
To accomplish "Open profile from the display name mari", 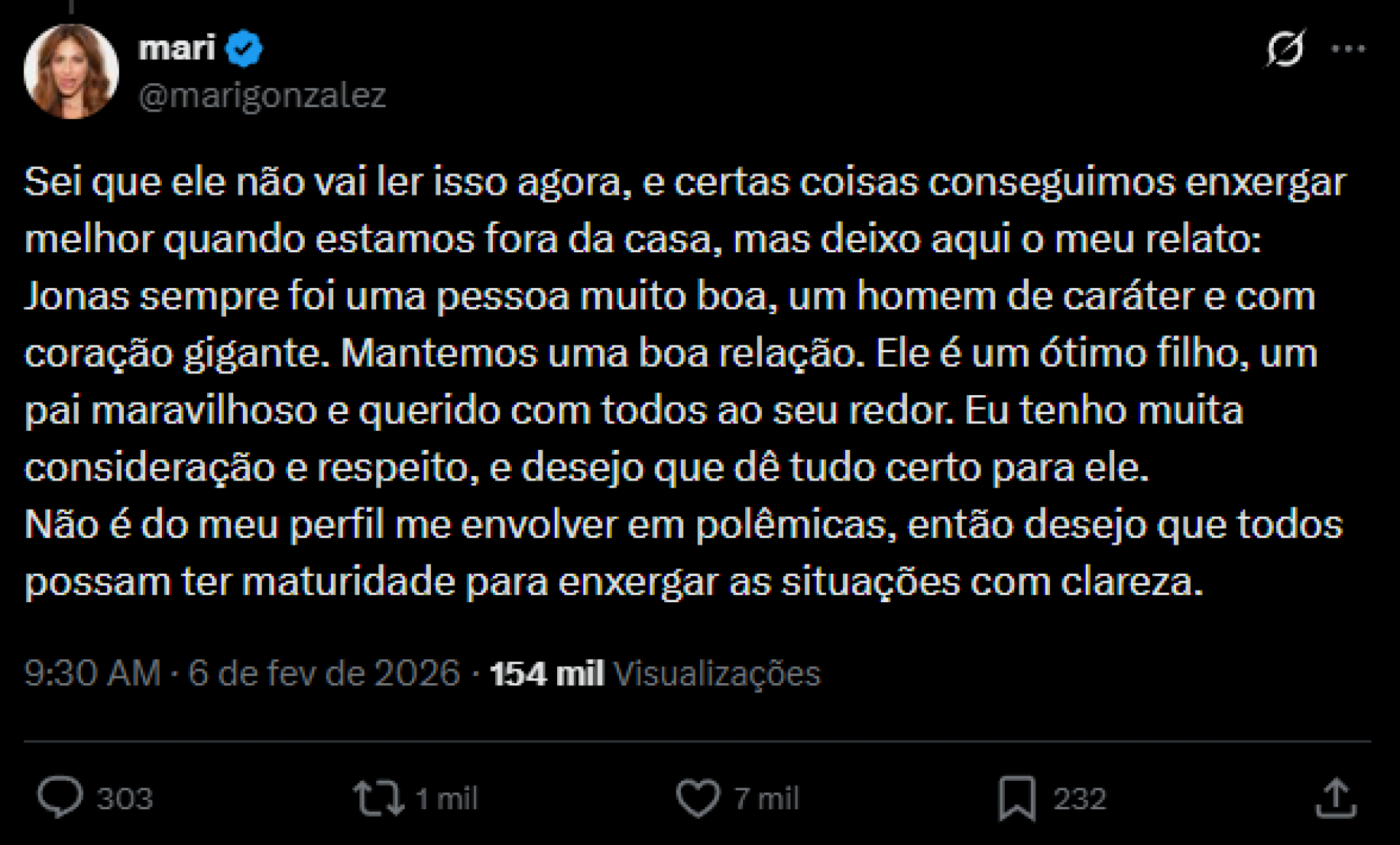I will point(175,47).
